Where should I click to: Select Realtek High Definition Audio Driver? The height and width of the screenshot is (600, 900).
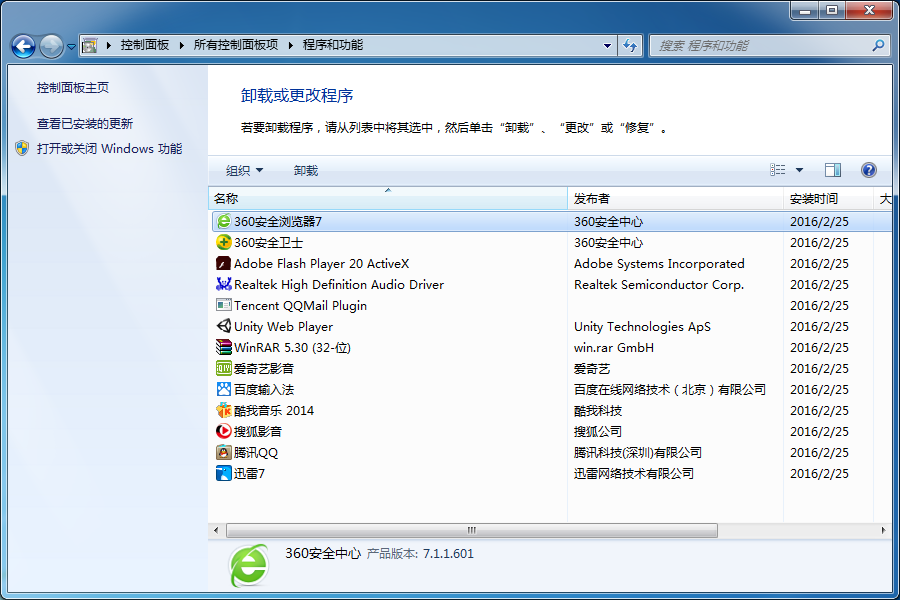click(551, 284)
